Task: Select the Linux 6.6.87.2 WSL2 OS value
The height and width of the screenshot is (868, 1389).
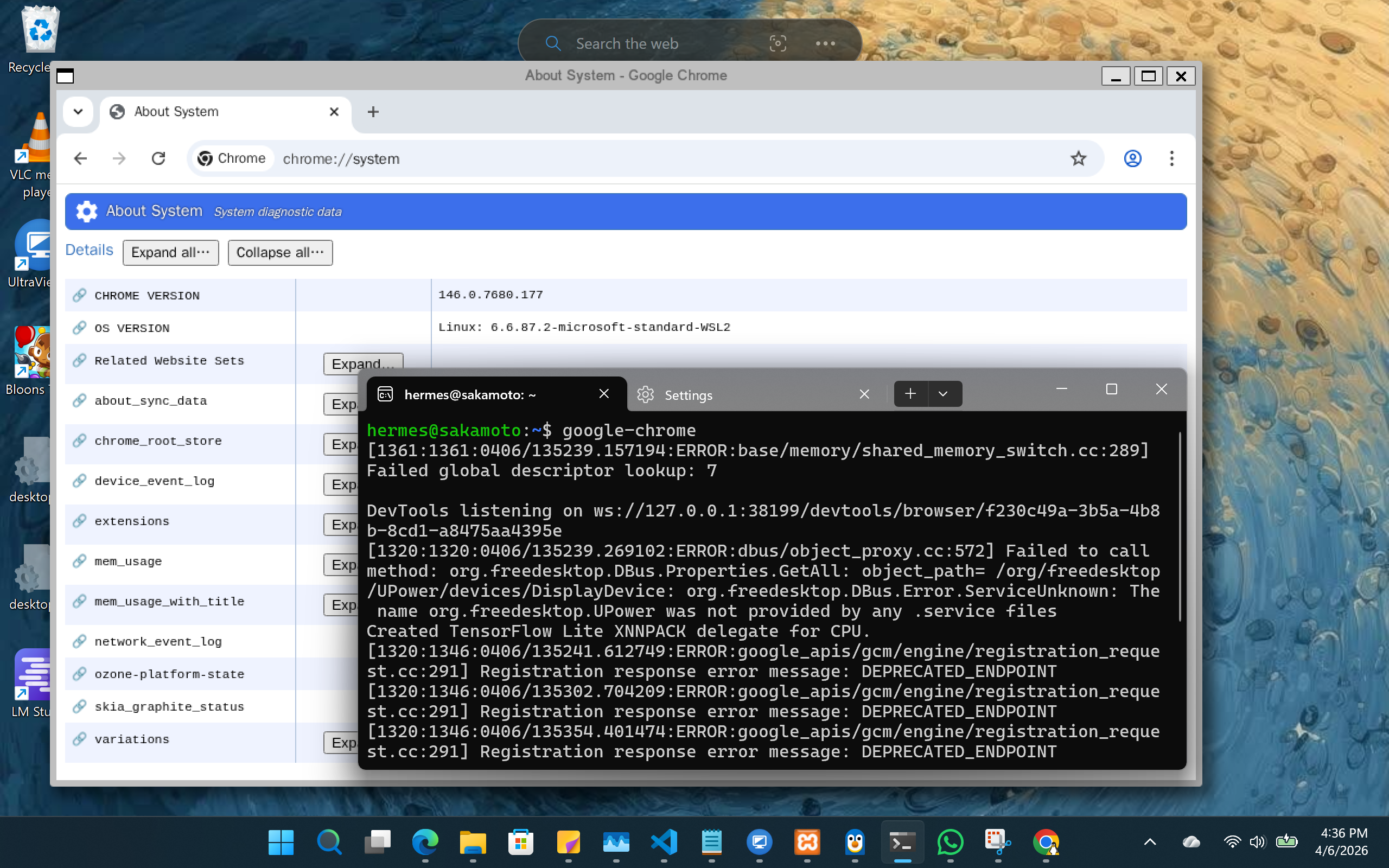Action: (x=584, y=327)
